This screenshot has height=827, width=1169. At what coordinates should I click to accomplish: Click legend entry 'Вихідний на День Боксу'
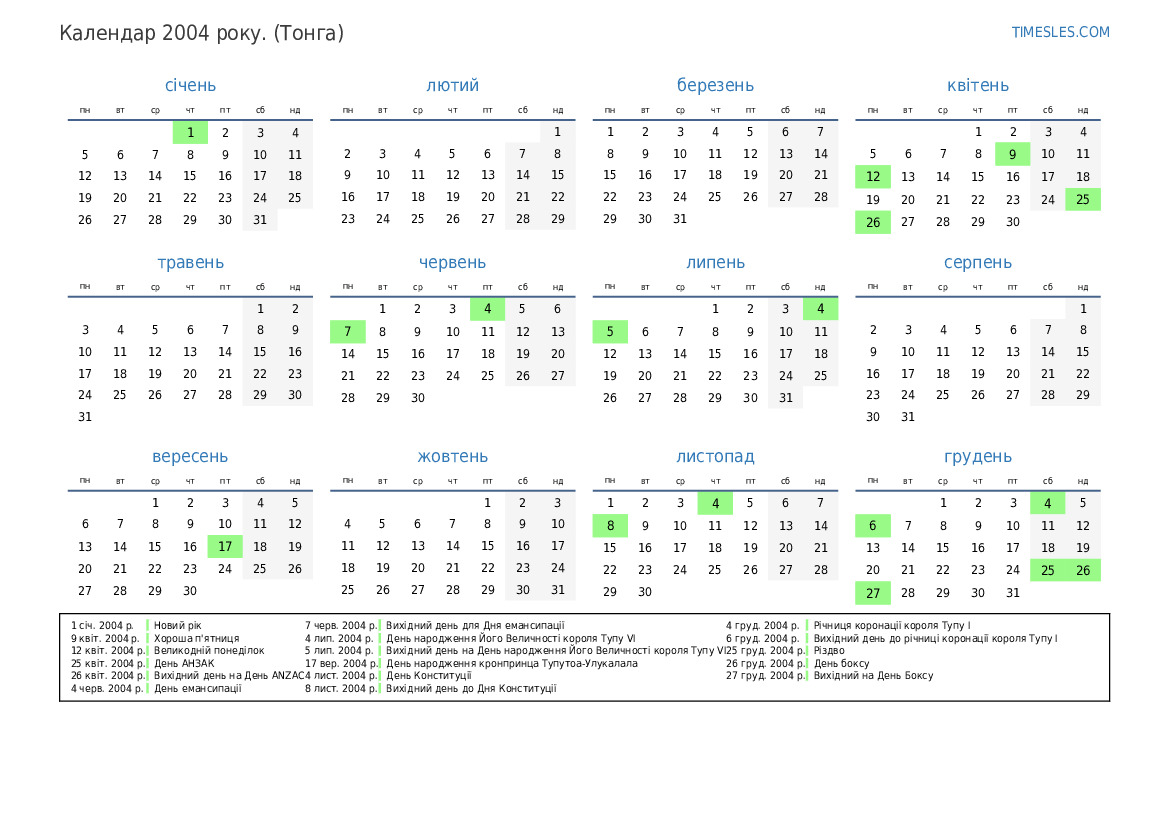873,676
